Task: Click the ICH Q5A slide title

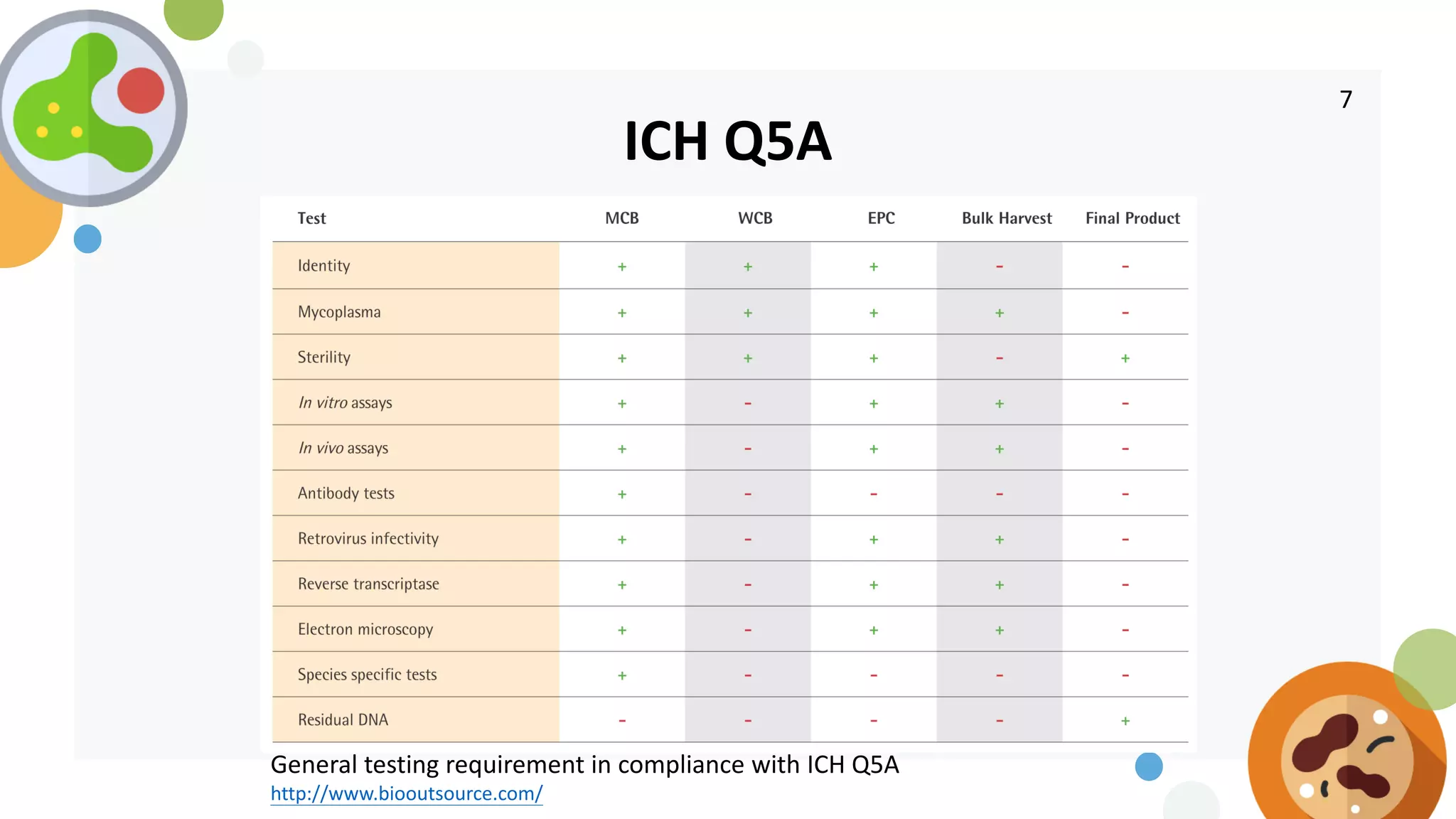Action: (727, 141)
